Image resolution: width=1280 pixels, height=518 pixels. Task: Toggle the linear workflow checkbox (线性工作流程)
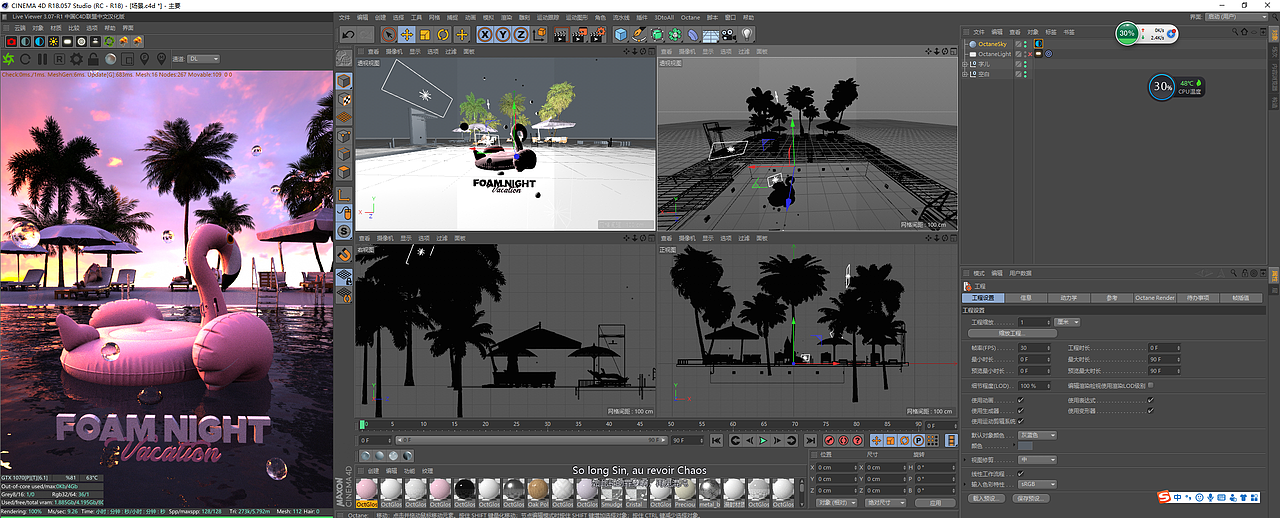1020,473
